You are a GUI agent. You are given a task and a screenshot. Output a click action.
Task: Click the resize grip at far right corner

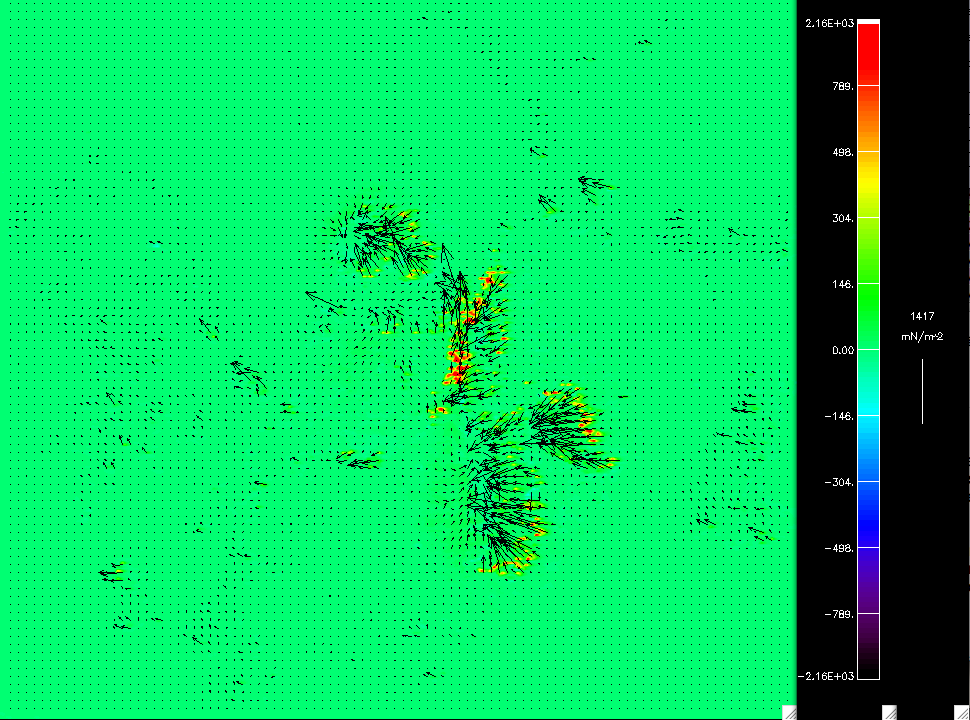pyautogui.click(x=962, y=712)
